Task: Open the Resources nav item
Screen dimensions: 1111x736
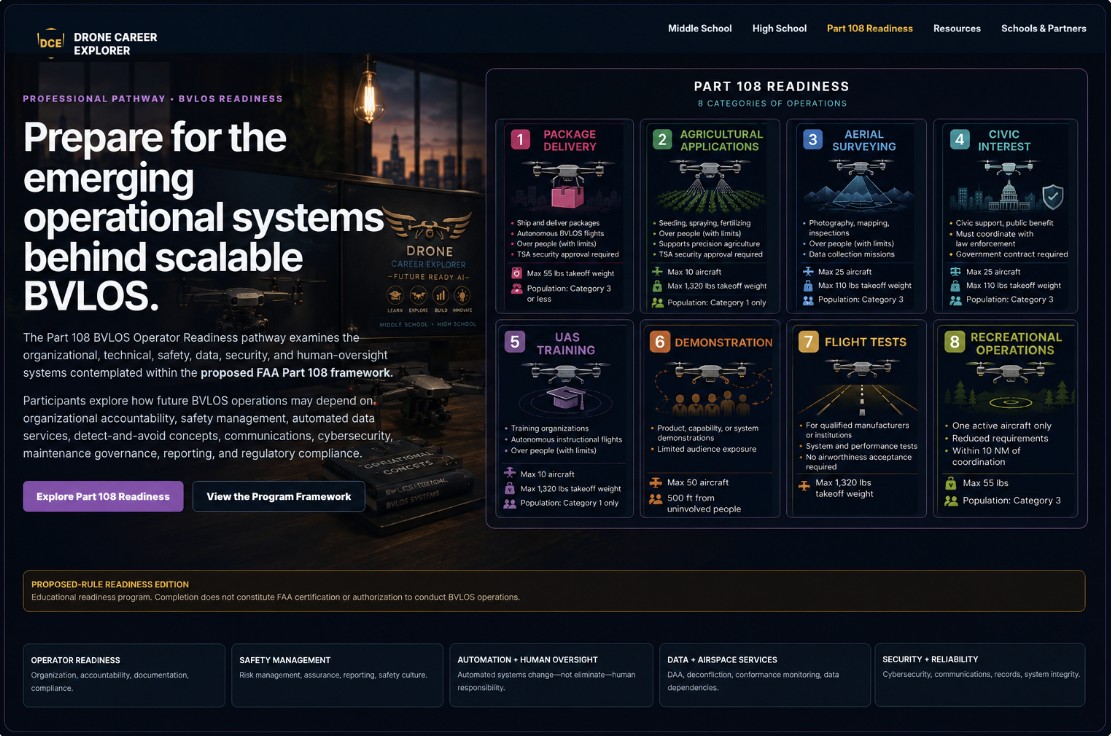Action: tap(957, 28)
